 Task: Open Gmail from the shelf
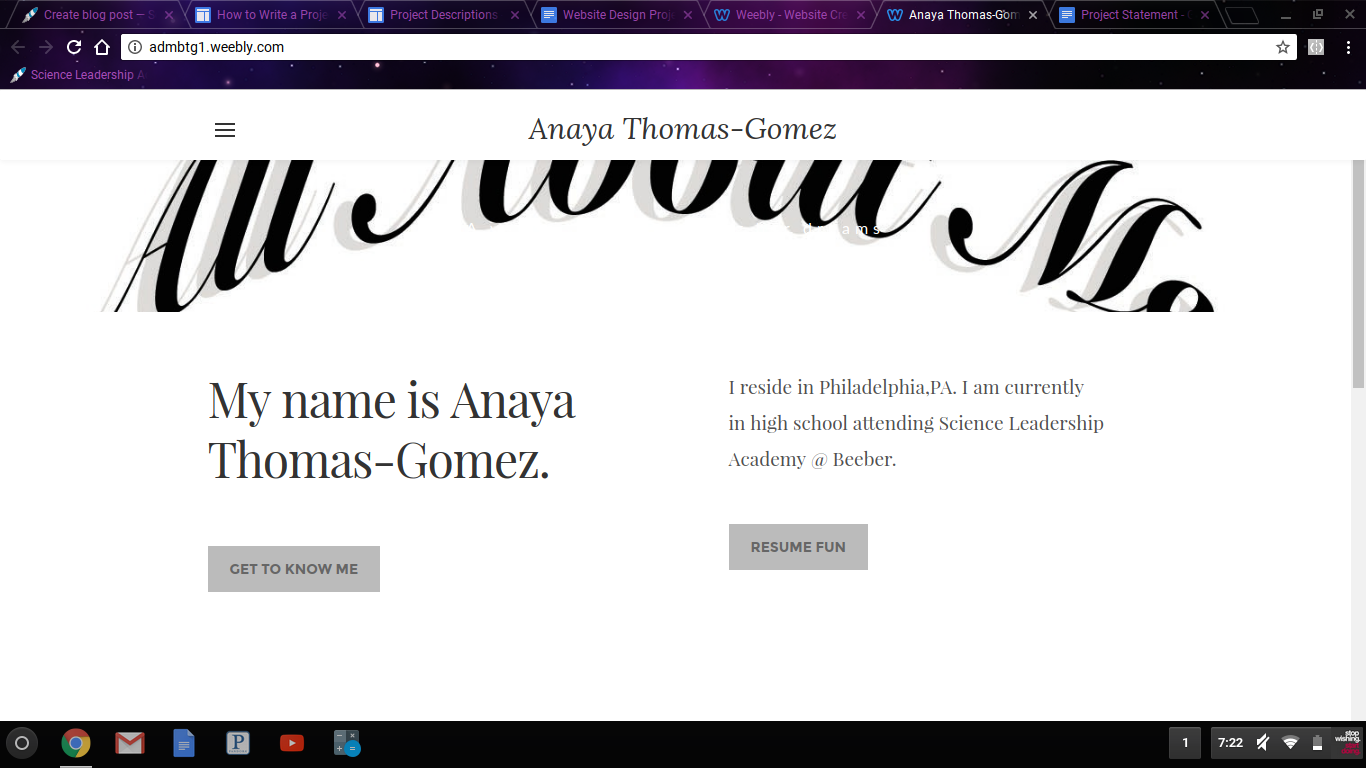[129, 743]
